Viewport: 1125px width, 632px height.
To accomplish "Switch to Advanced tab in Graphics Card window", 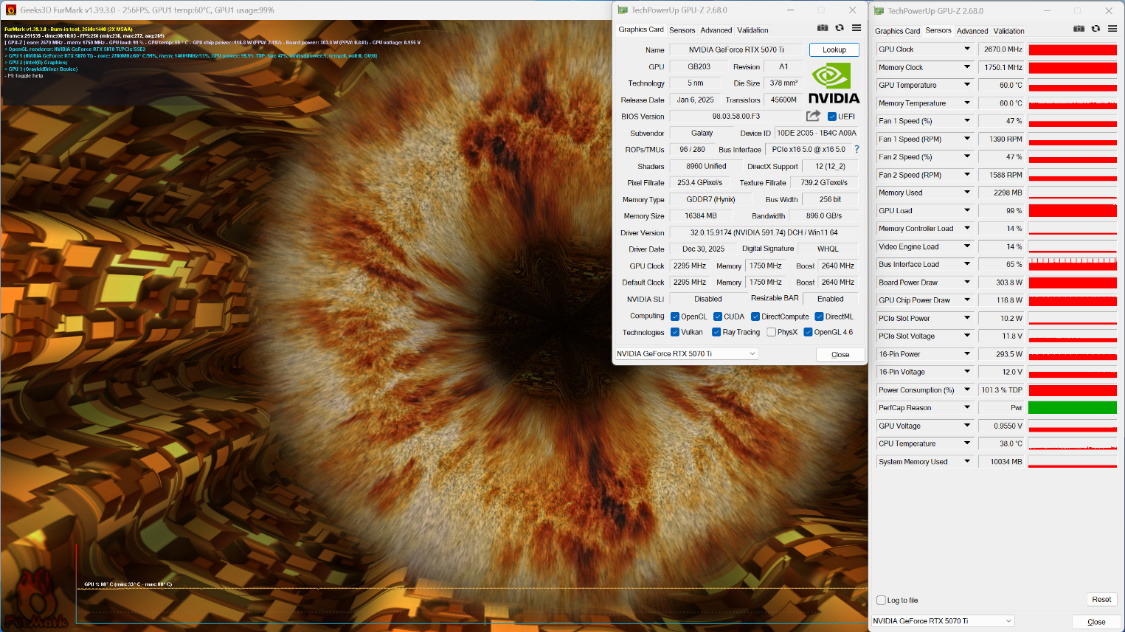I will tap(716, 30).
